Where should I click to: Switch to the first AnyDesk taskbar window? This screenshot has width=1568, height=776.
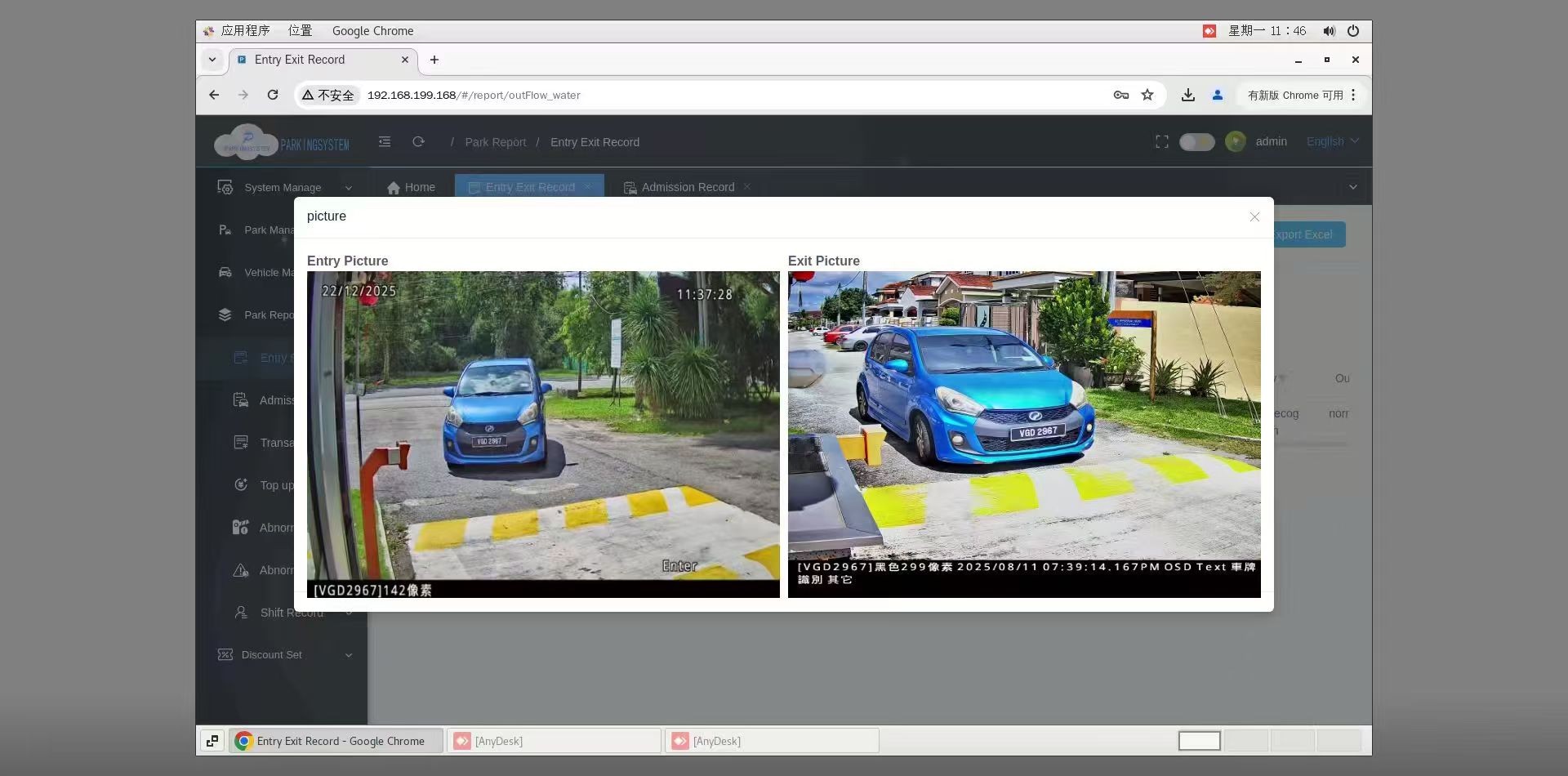[554, 741]
